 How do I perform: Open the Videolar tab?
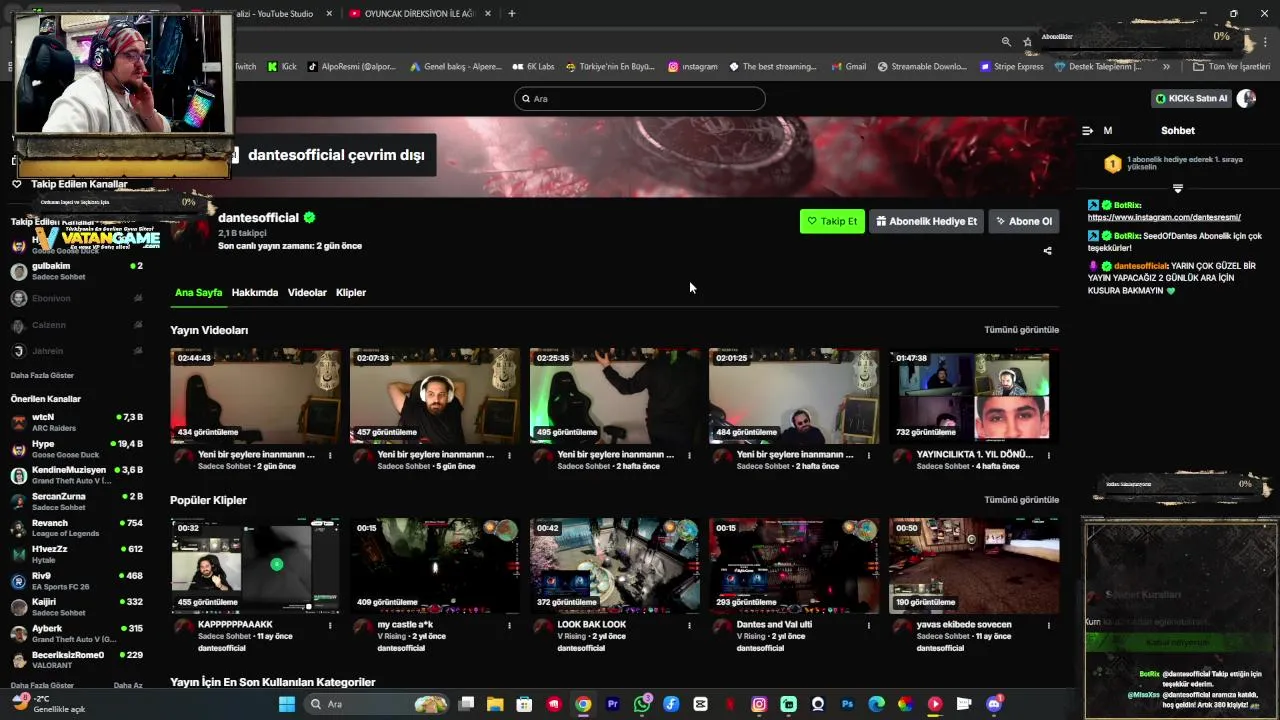[x=307, y=292]
